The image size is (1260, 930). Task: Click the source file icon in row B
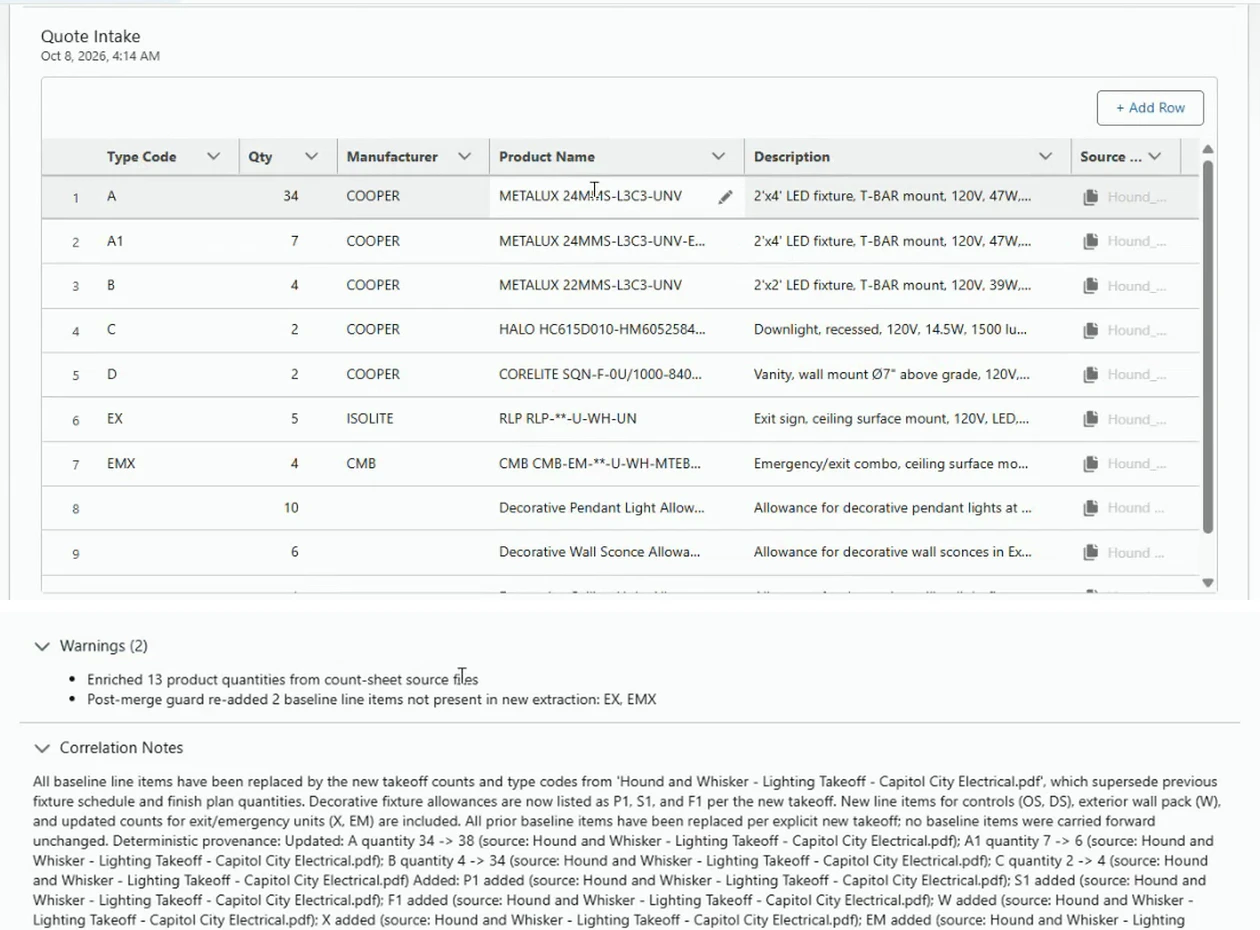pos(1091,286)
